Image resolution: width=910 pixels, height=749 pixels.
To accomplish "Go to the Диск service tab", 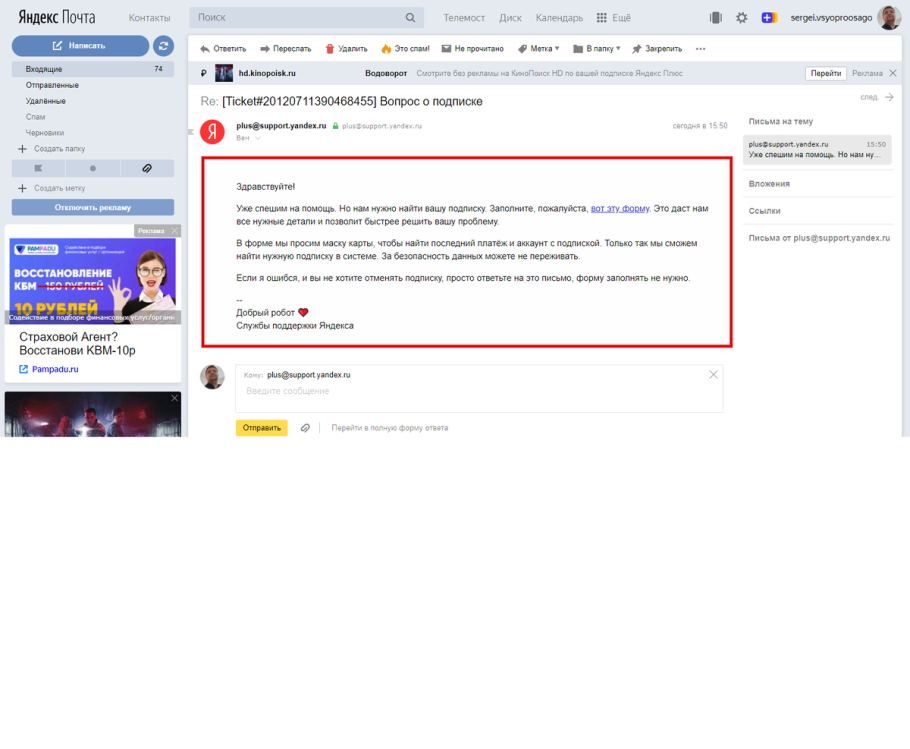I will coord(510,18).
